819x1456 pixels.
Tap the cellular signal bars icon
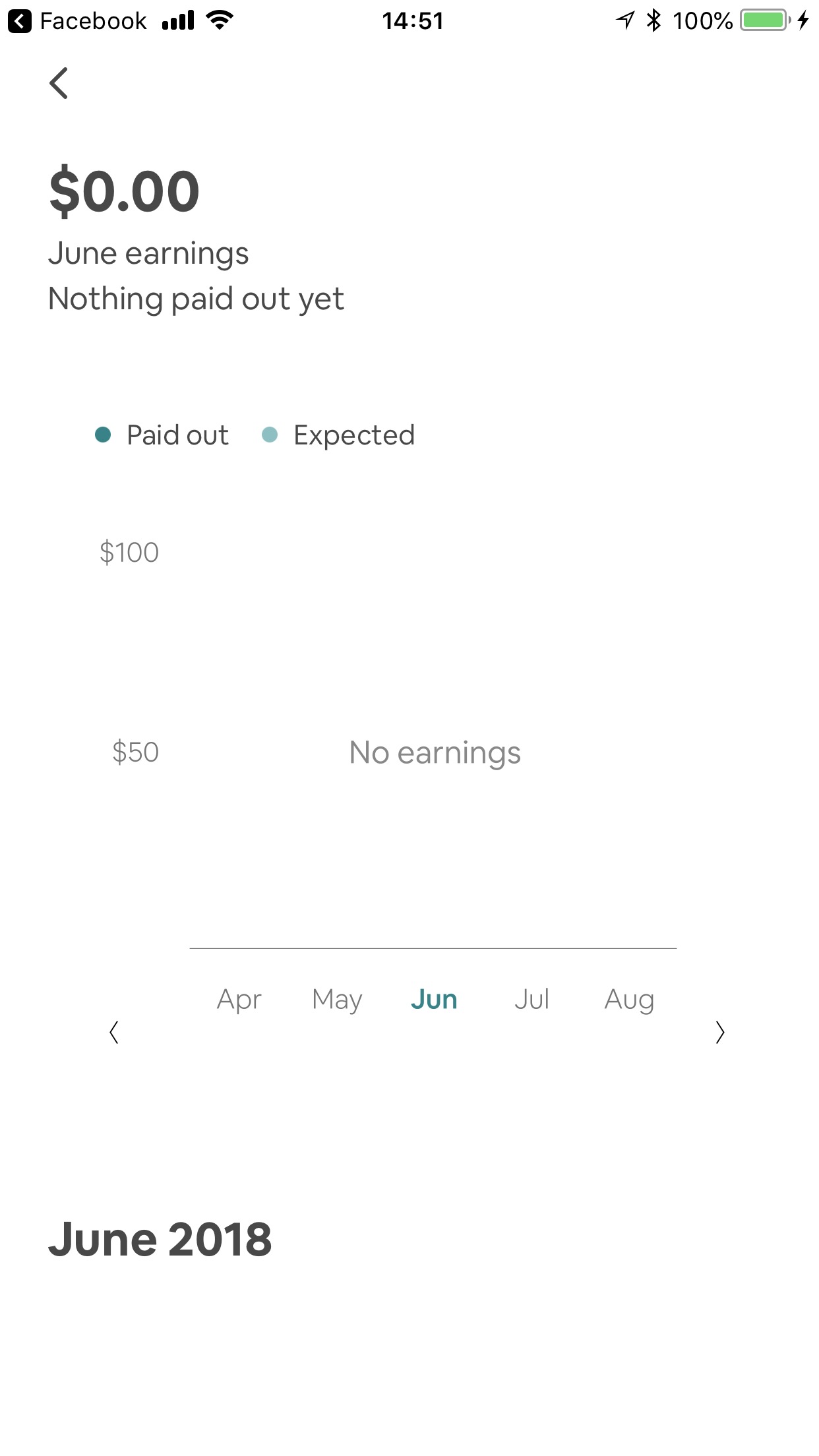(x=178, y=20)
